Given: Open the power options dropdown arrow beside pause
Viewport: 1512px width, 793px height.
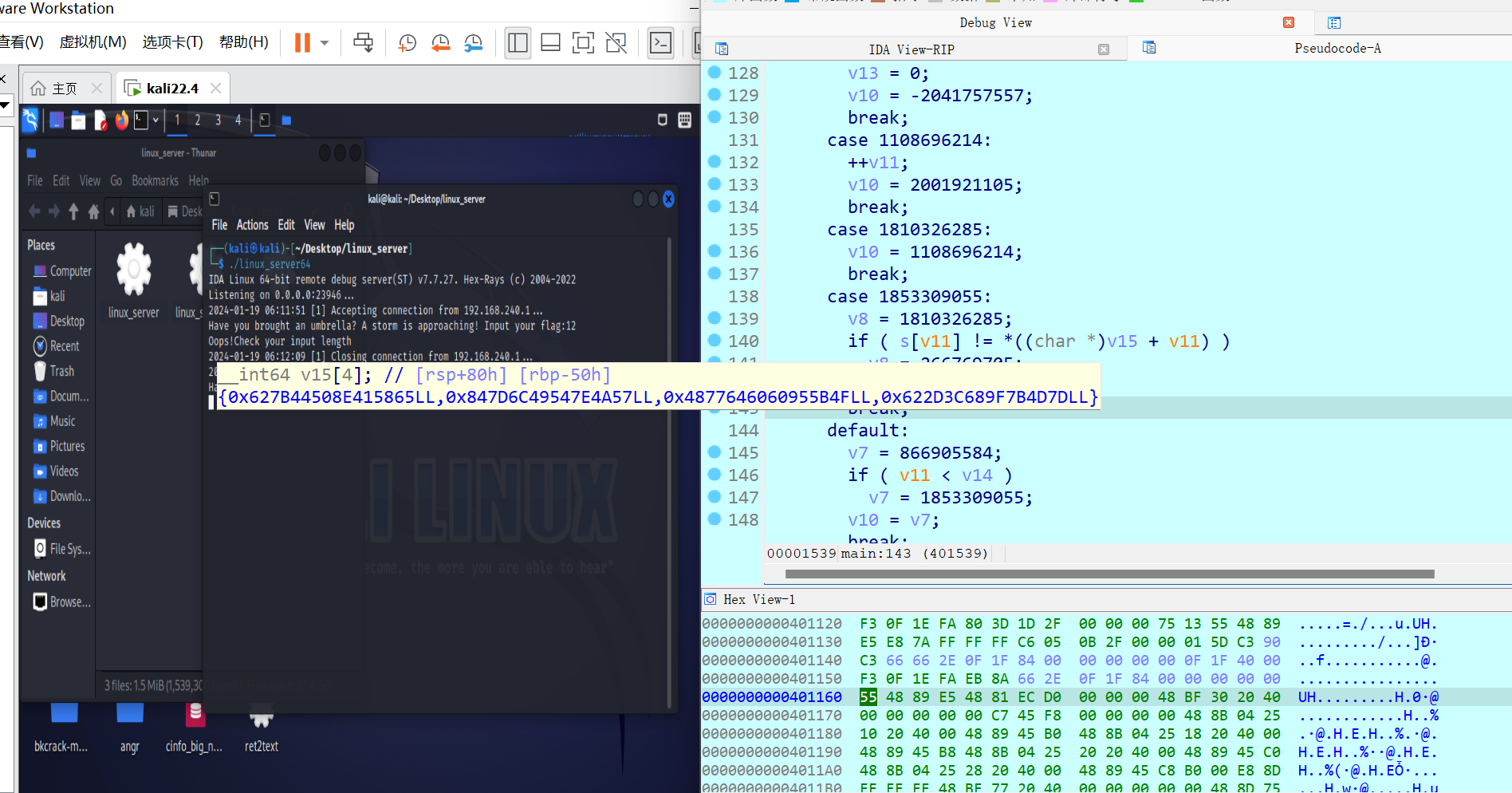Looking at the screenshot, I should pyautogui.click(x=325, y=43).
